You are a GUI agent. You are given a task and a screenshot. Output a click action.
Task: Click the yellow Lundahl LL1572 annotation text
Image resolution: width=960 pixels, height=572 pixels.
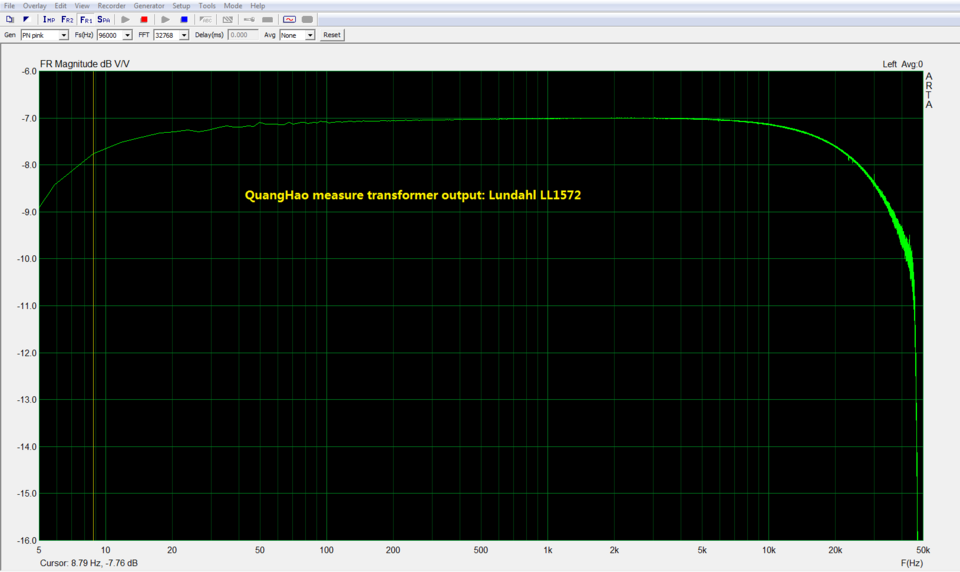click(413, 195)
